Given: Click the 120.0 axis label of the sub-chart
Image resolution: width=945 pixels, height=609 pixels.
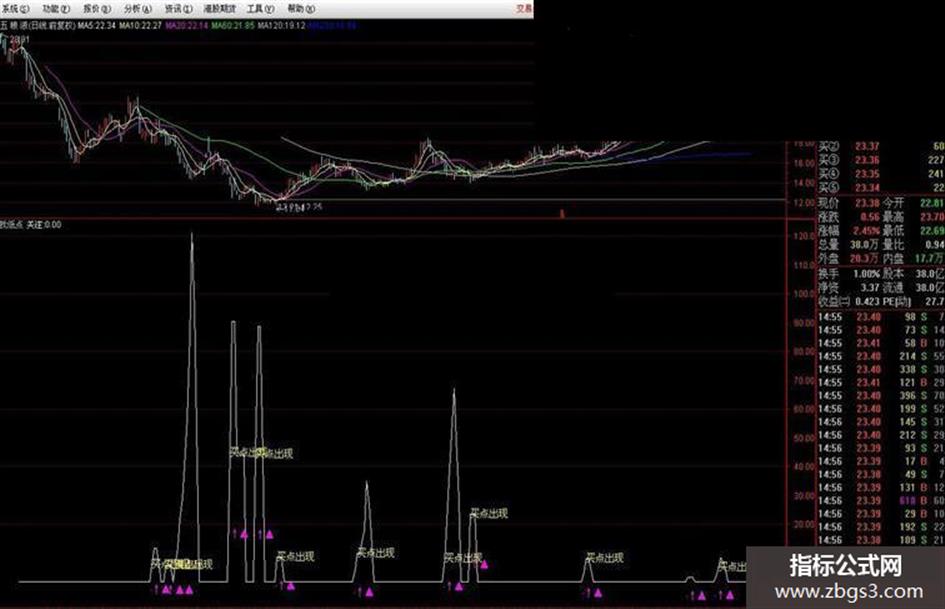Looking at the screenshot, I should (805, 236).
